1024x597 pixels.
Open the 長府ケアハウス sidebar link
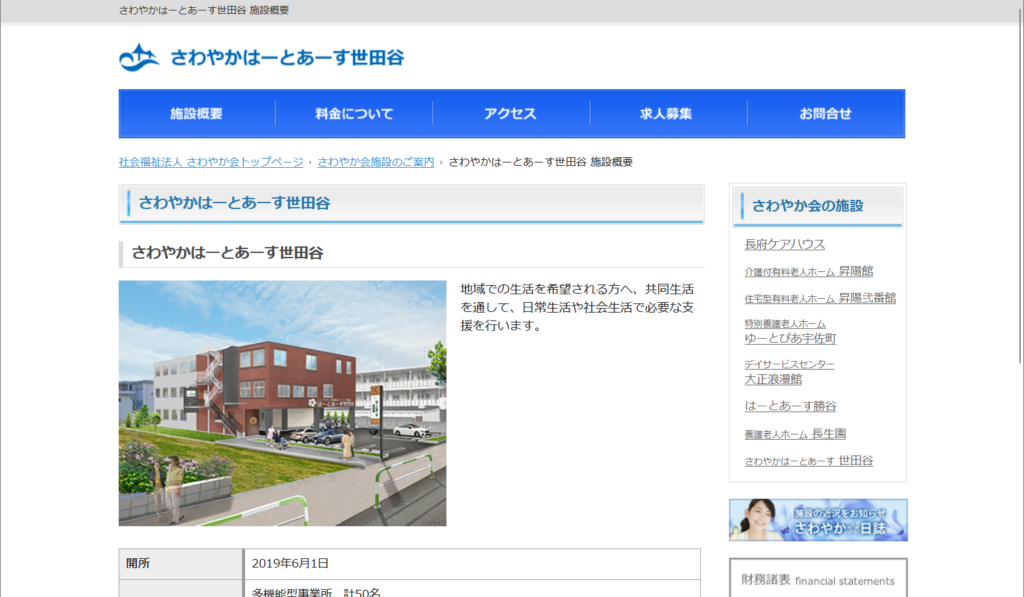pyautogui.click(x=784, y=244)
